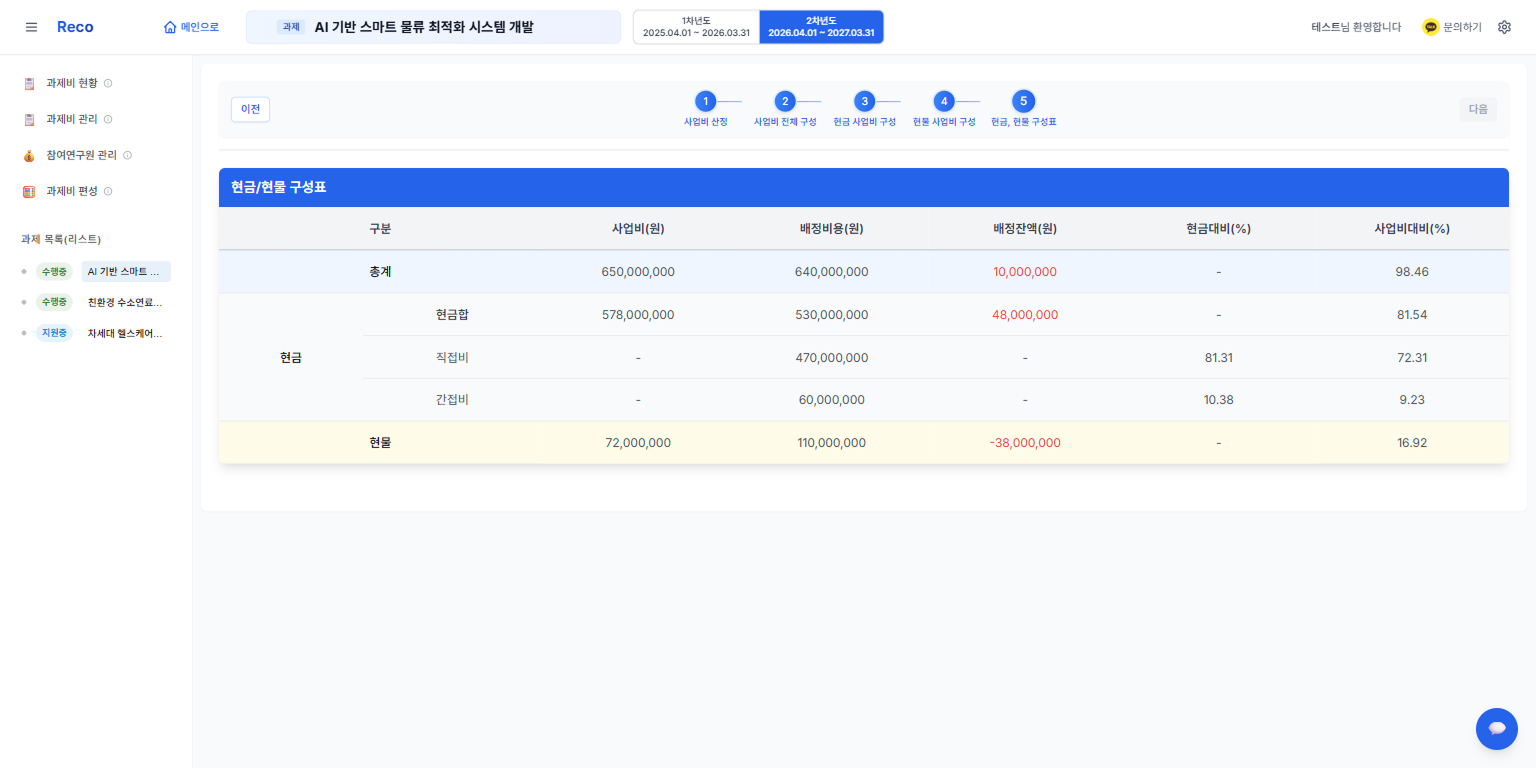Click the 과제비 편성 sidebar icon
Viewport: 1536px width, 768px height.
point(29,191)
